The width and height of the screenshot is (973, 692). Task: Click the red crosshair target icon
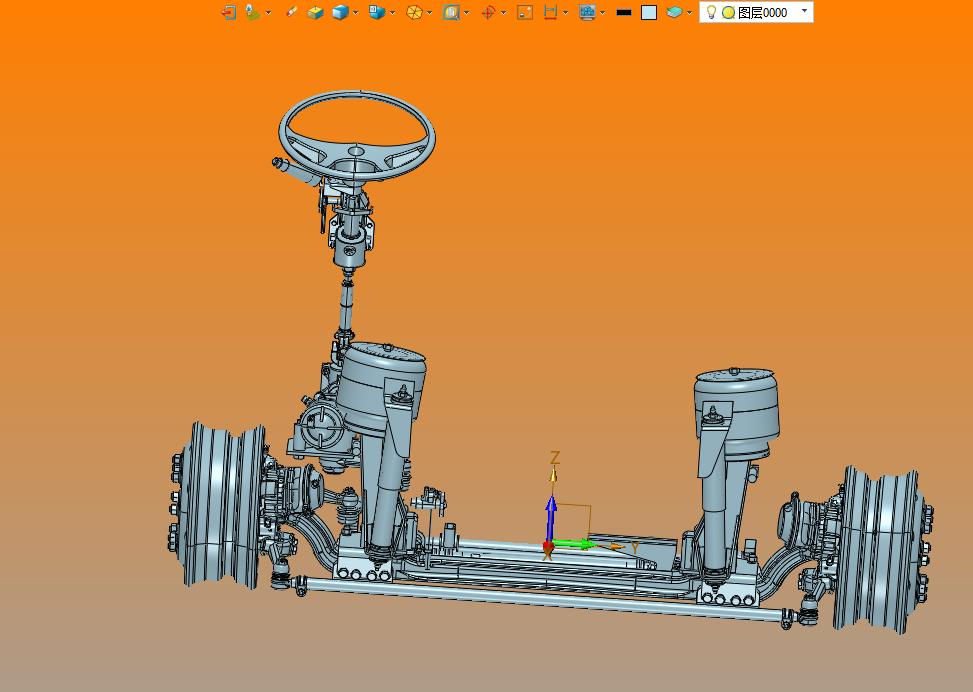[x=488, y=12]
